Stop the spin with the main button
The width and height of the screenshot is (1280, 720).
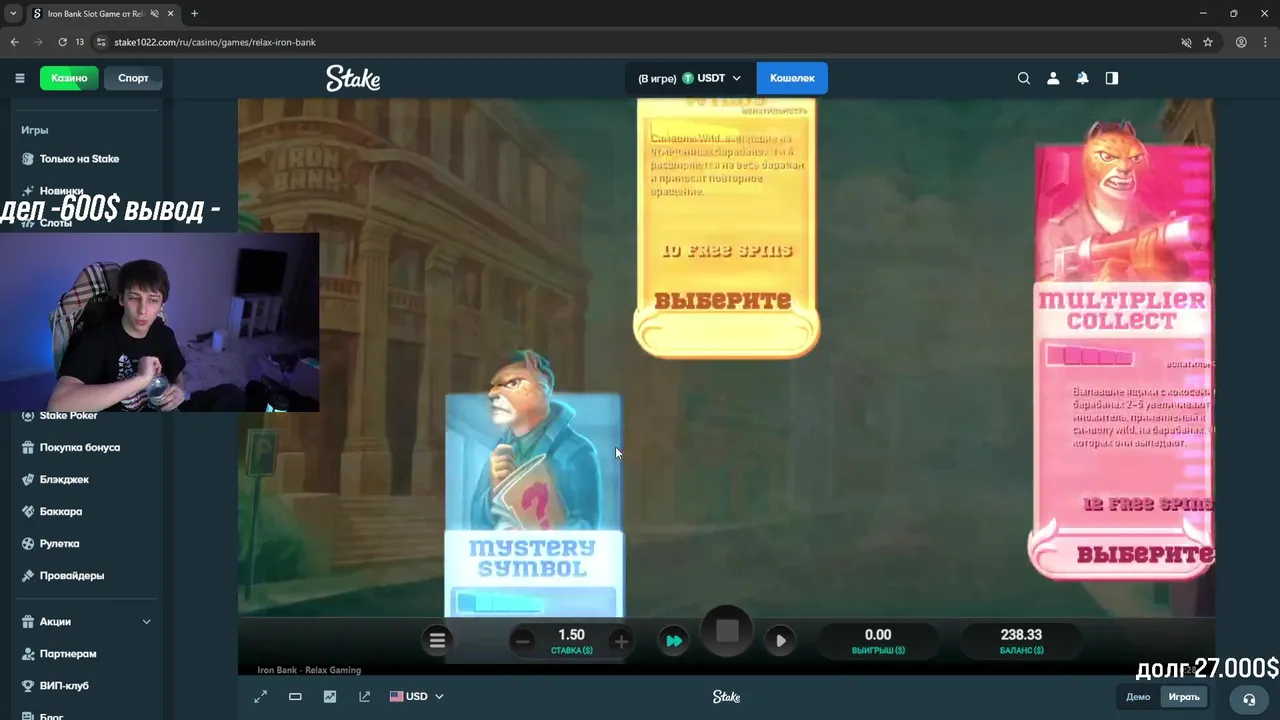727,632
